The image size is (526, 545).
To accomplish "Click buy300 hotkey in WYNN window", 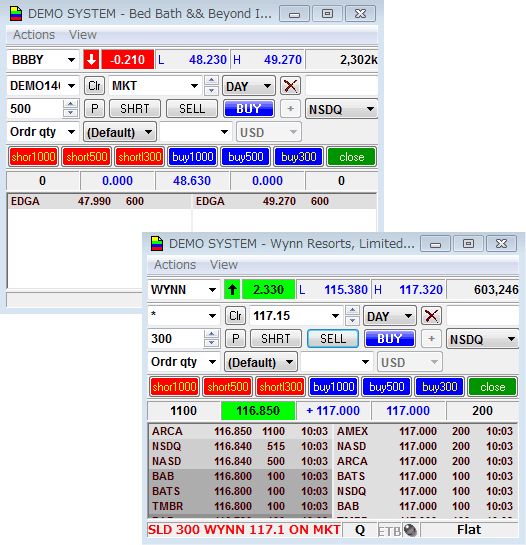I will point(439,387).
